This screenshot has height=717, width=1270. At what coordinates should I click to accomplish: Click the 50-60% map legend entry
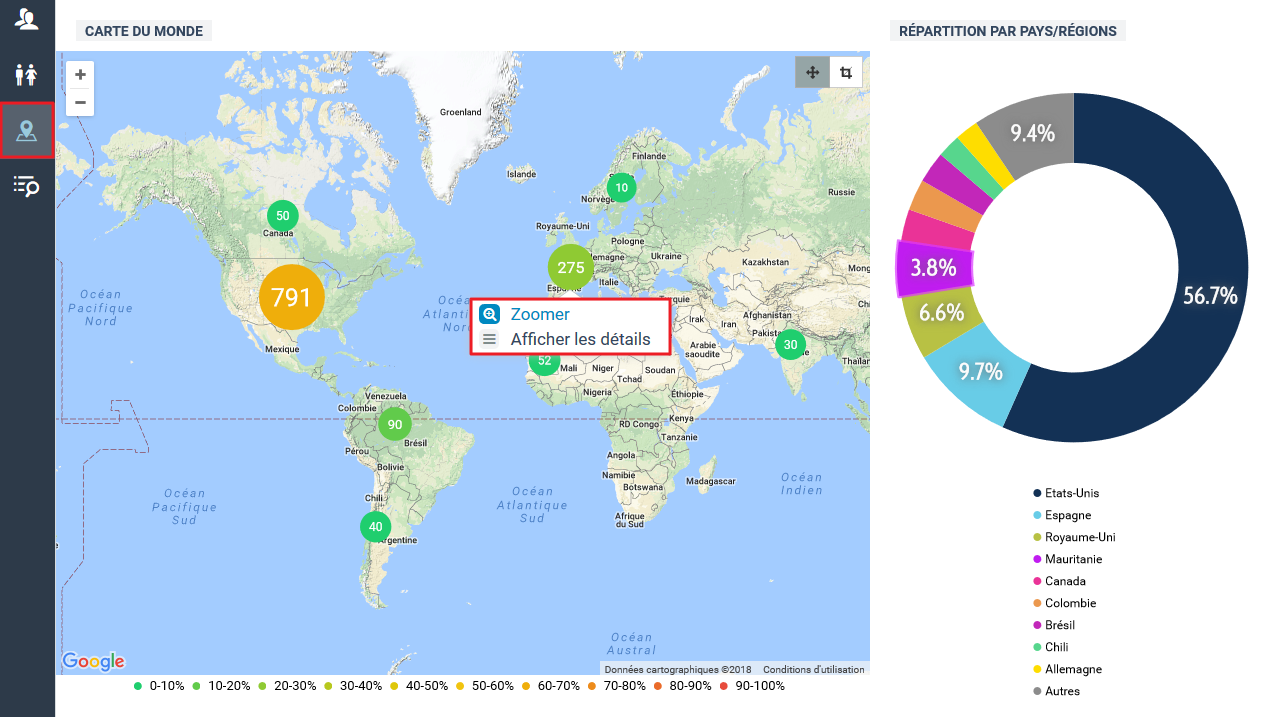(x=484, y=686)
